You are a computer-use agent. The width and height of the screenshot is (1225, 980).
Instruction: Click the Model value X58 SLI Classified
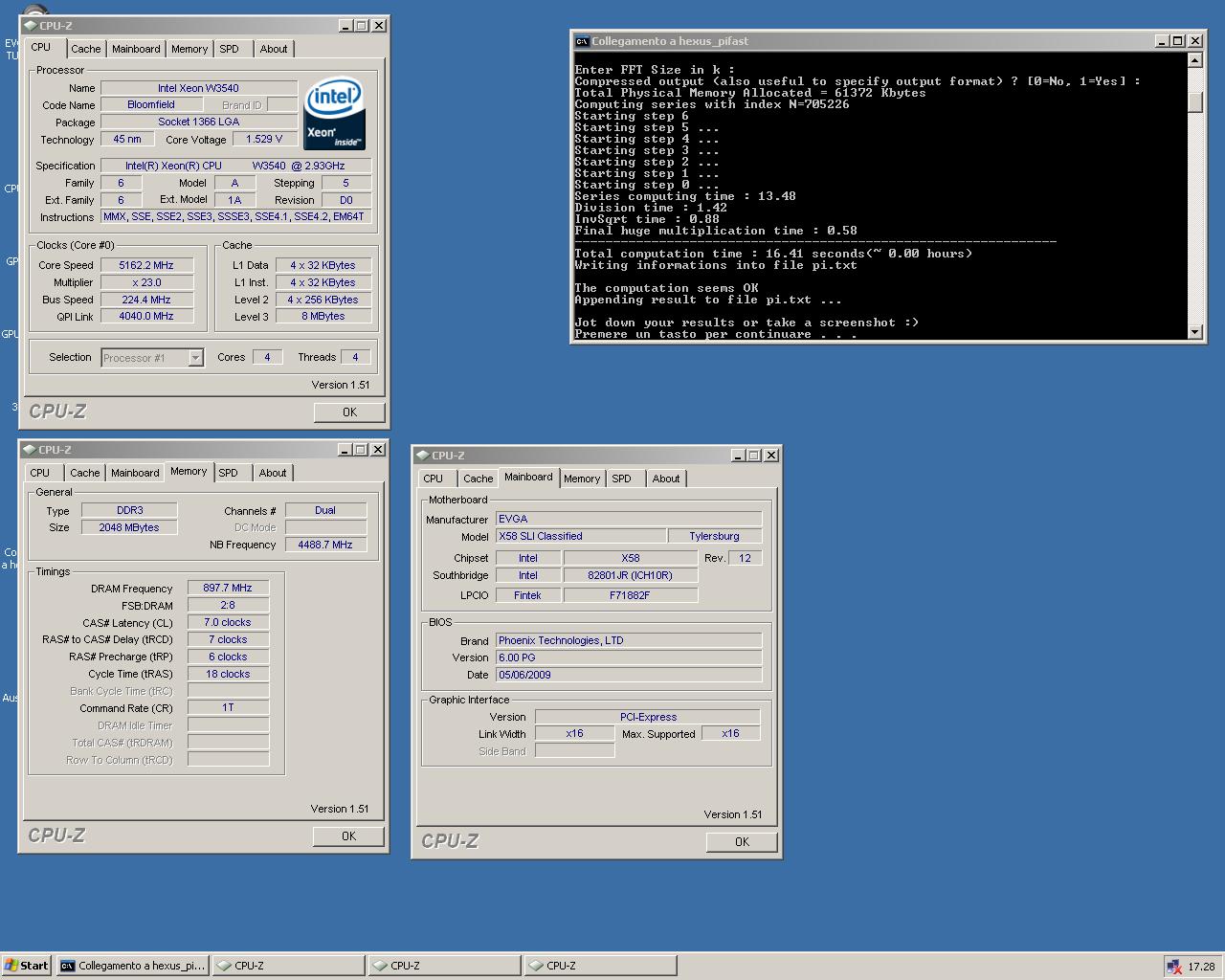tap(581, 536)
